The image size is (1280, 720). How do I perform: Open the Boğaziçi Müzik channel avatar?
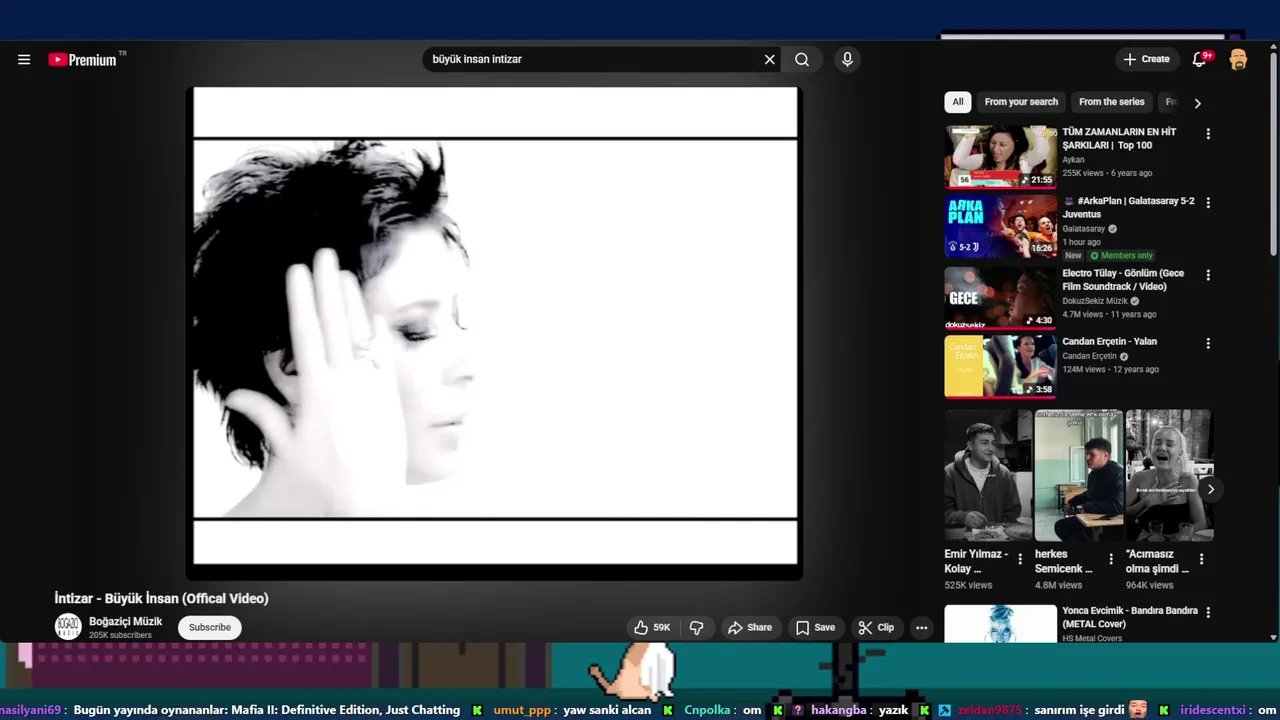click(x=68, y=627)
